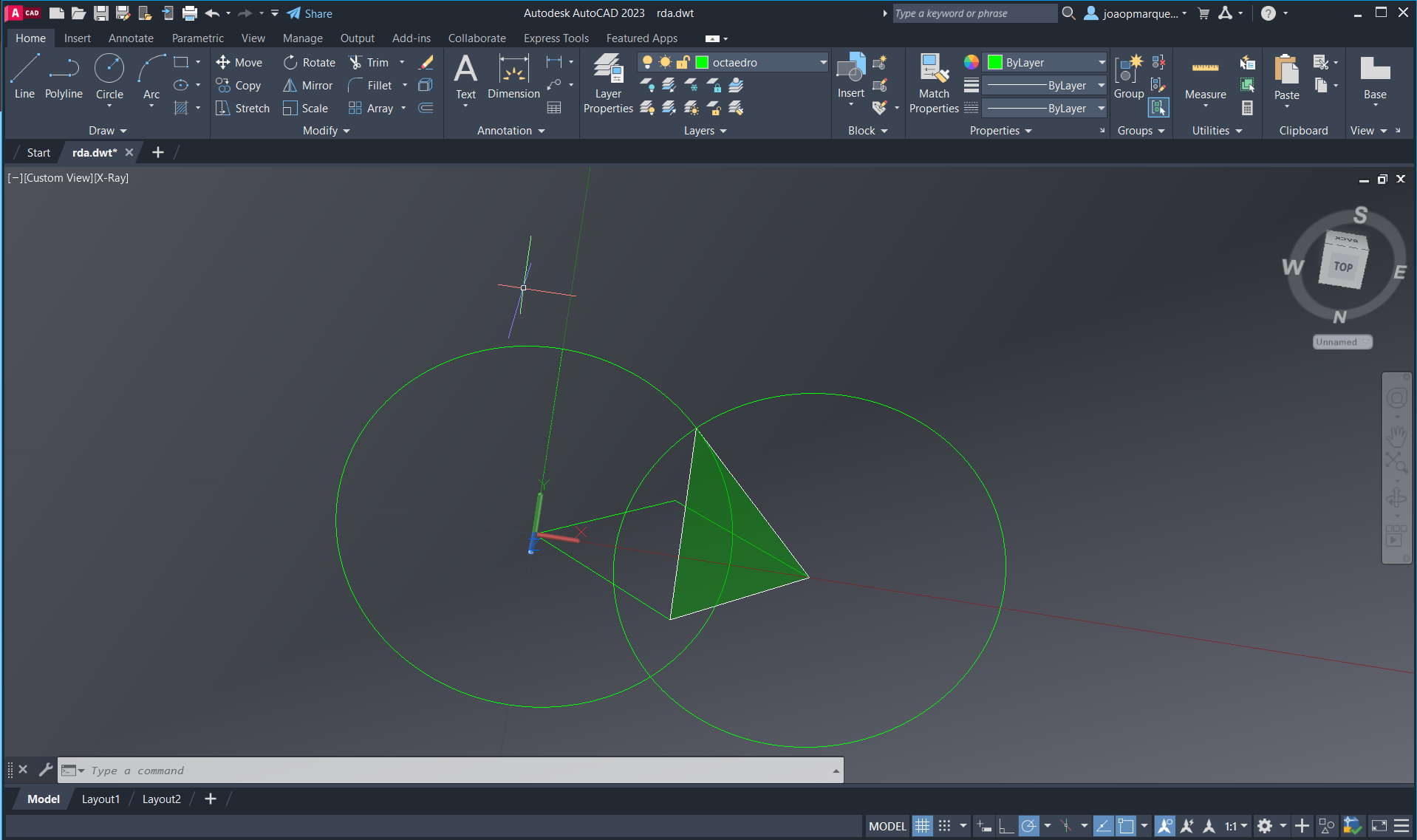This screenshot has width=1417, height=840.
Task: Click the Move tool icon
Action: pos(223,63)
